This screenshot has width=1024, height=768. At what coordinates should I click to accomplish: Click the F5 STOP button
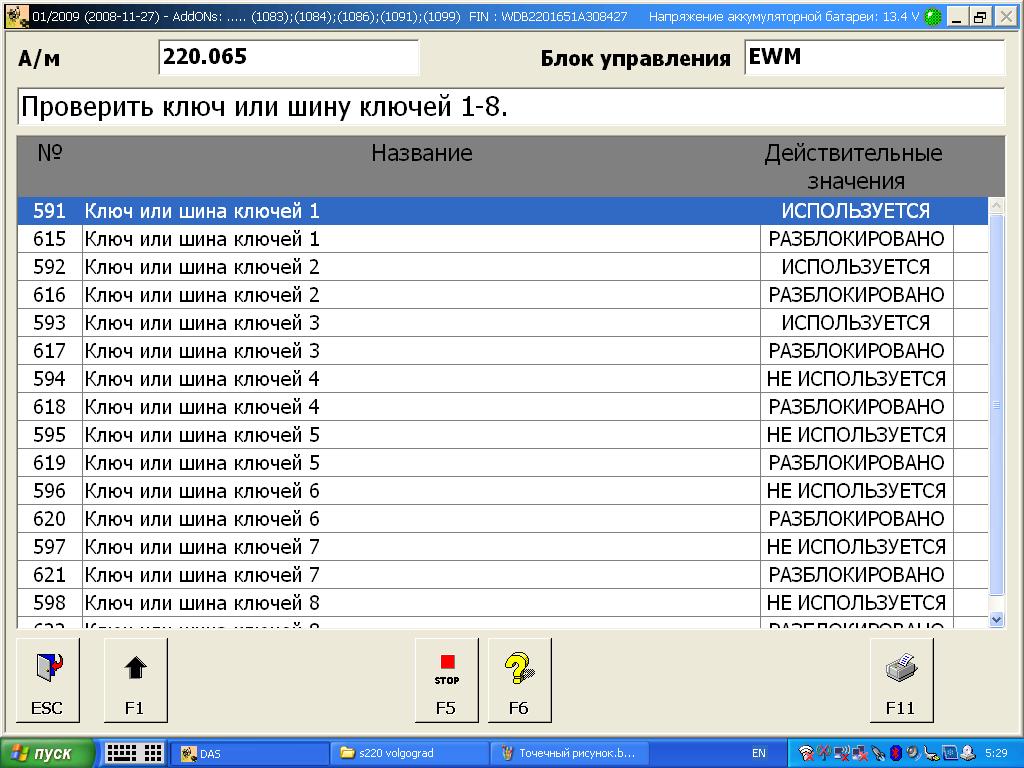tap(447, 680)
